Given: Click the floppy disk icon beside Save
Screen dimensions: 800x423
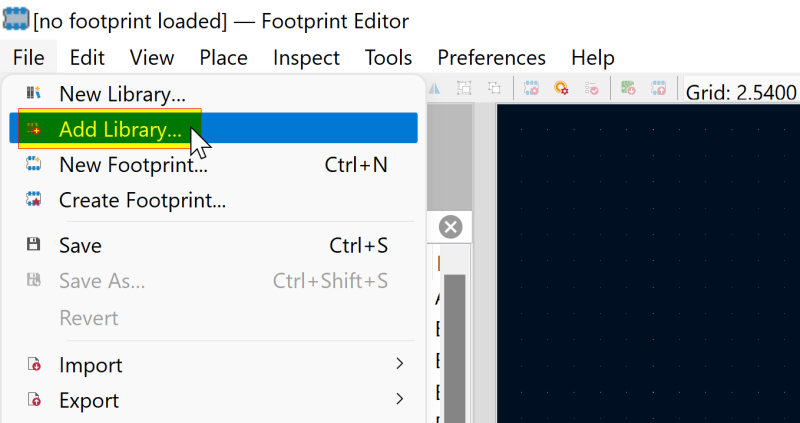Looking at the screenshot, I should tap(33, 245).
